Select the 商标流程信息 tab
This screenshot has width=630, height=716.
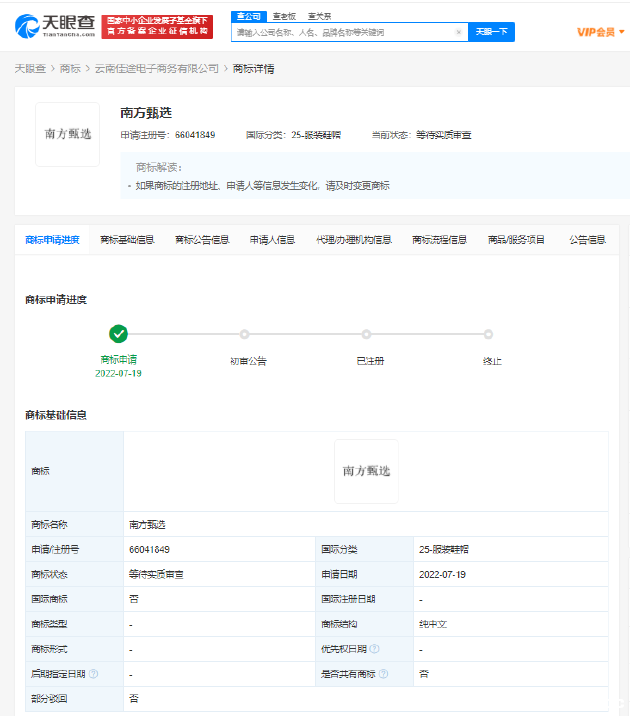tap(439, 240)
